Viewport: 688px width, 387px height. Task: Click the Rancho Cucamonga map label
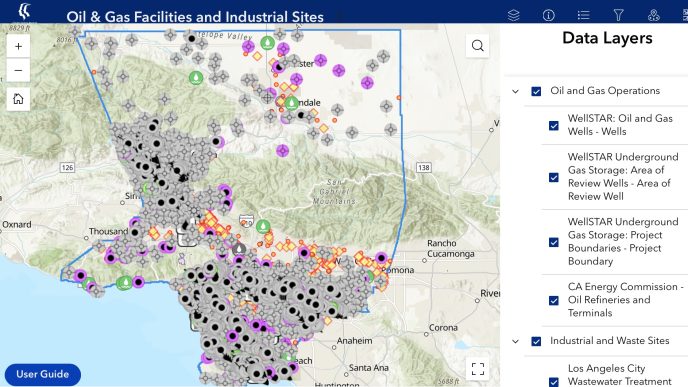coord(451,248)
